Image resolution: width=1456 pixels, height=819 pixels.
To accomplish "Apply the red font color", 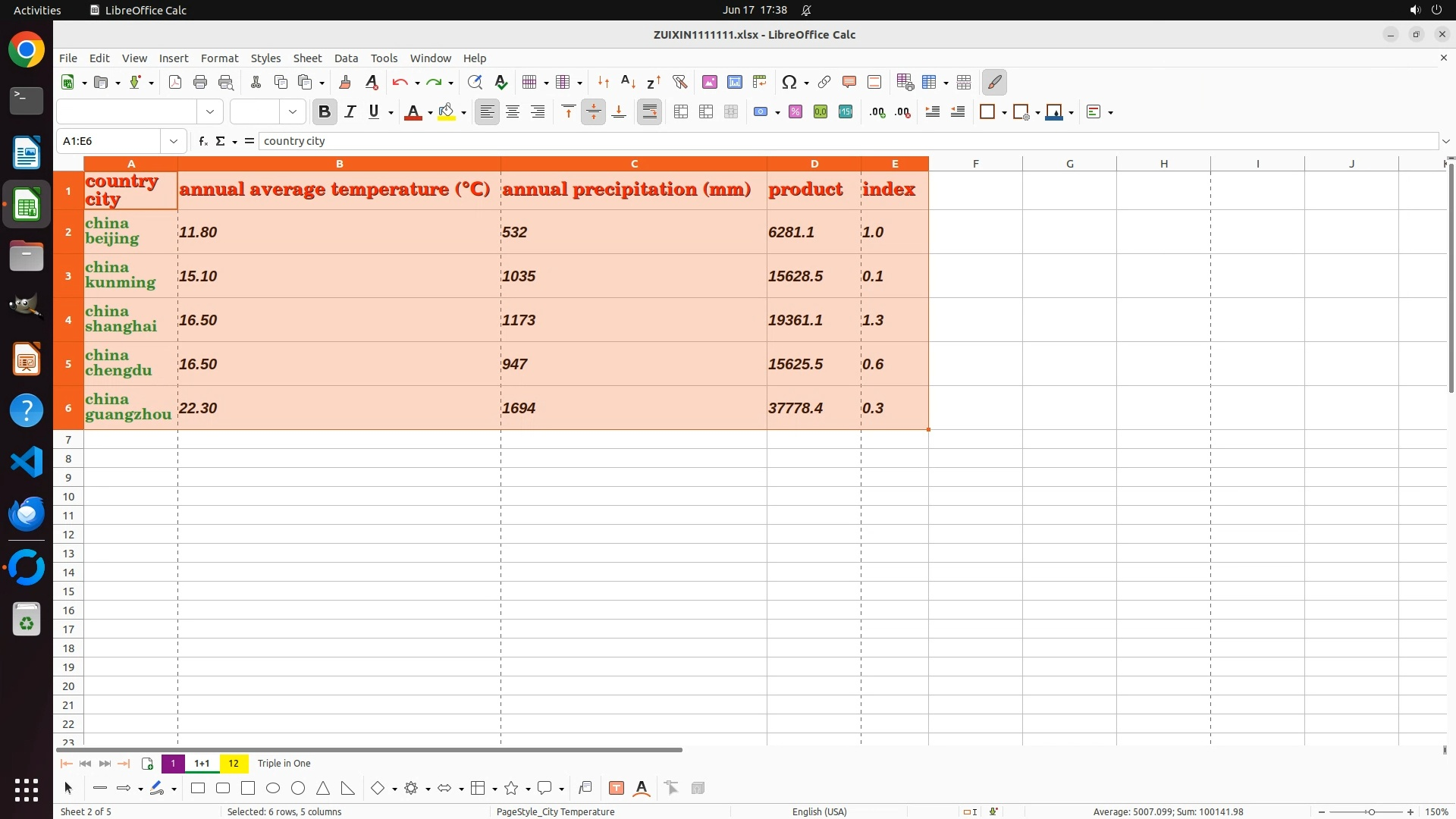I will click(413, 112).
